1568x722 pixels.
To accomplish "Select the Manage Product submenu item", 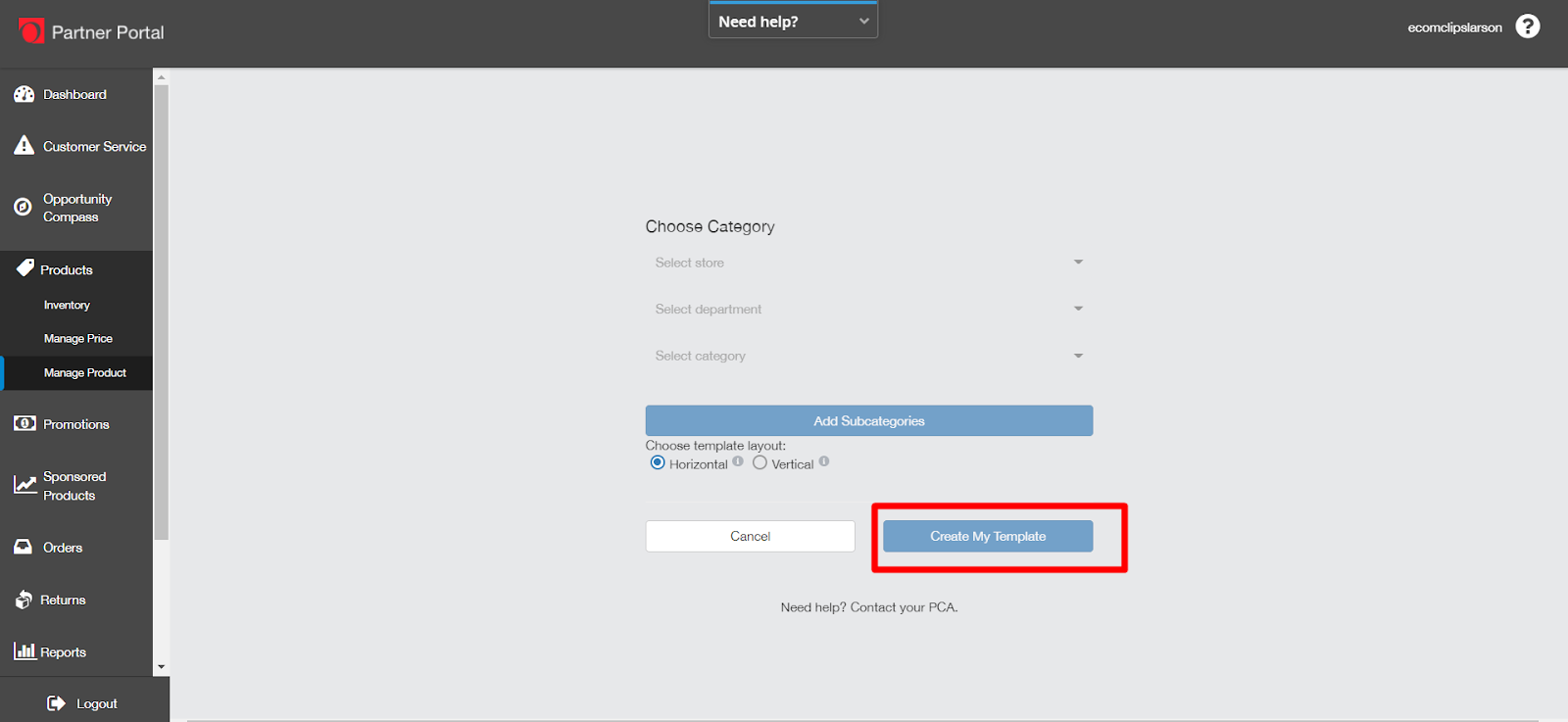I will [x=76, y=372].
